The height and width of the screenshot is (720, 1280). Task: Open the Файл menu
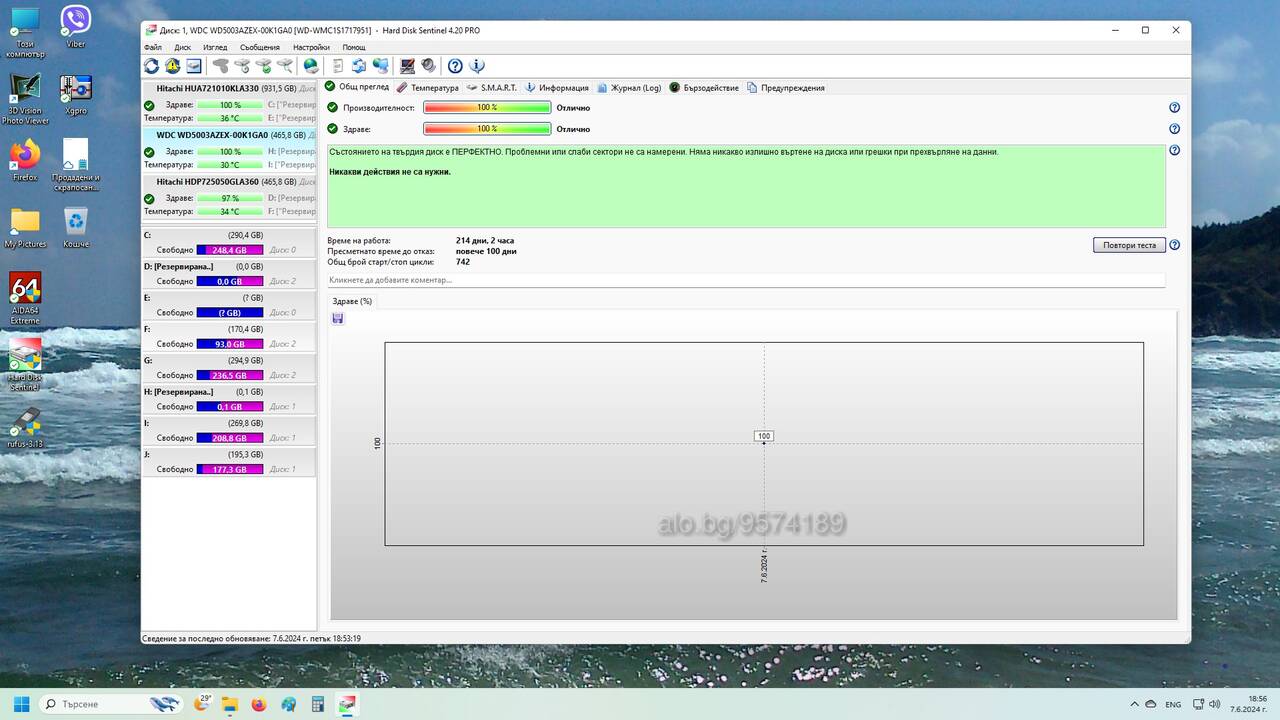click(x=153, y=47)
